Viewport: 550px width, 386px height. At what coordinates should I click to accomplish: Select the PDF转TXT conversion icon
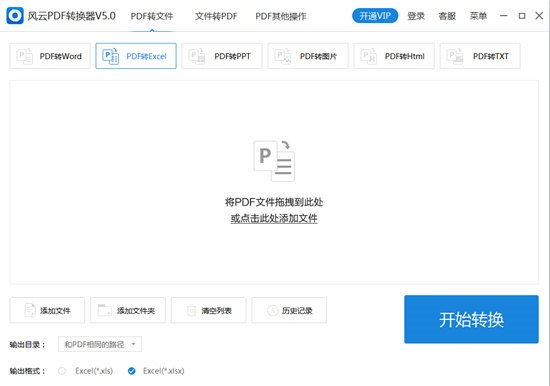[x=455, y=56]
